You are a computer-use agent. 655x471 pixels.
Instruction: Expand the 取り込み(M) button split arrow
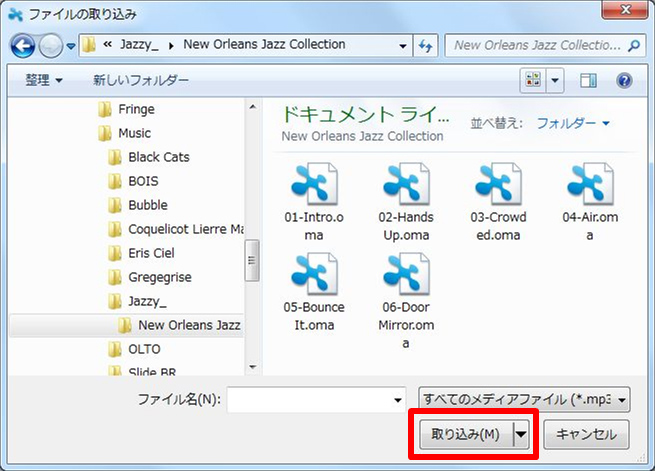pos(522,434)
